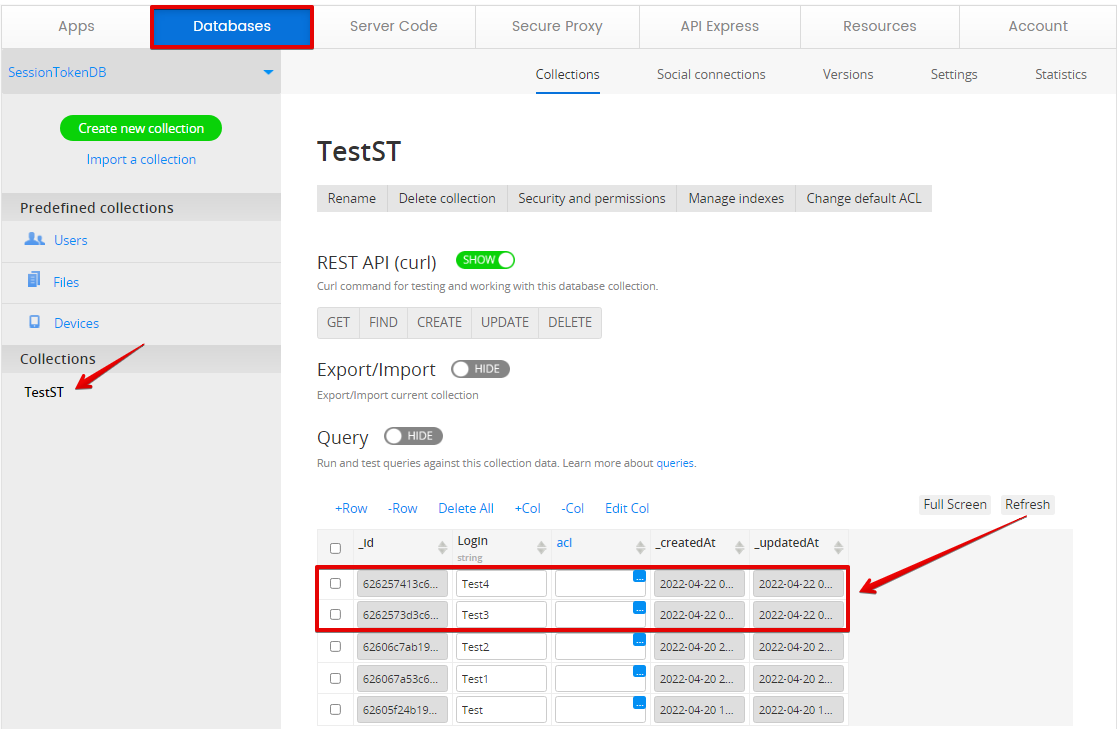Image resolution: width=1117 pixels, height=729 pixels.
Task: Click Edit Col link
Action: [x=627, y=508]
